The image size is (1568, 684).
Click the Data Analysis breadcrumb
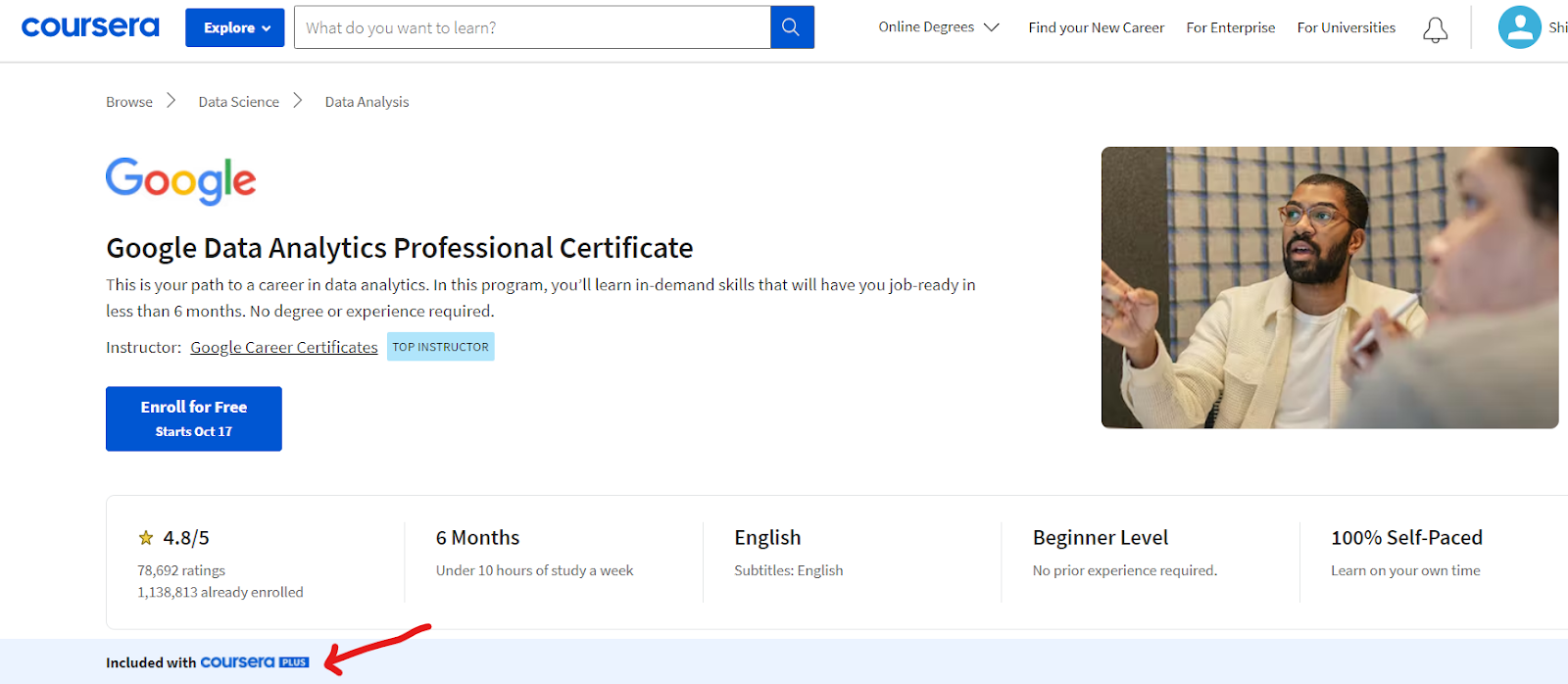click(367, 102)
